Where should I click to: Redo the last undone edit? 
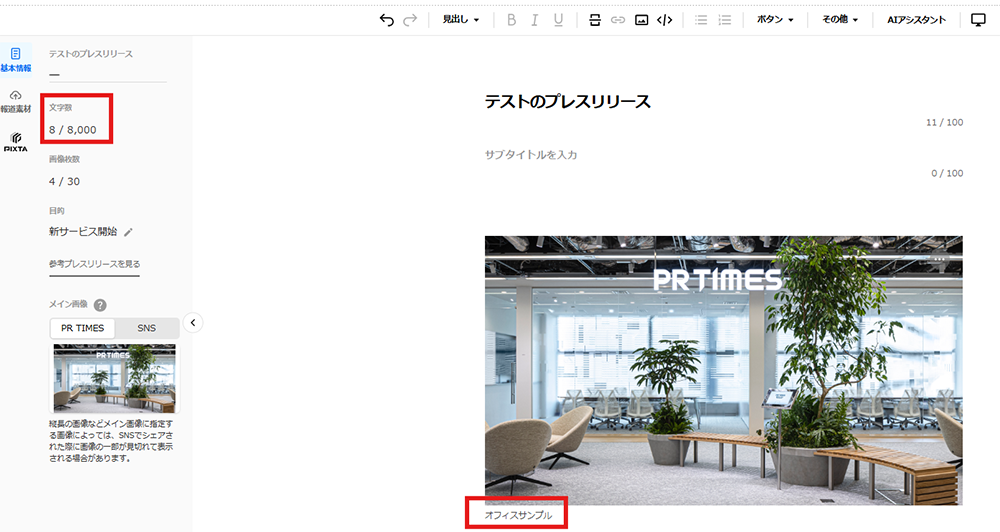tap(410, 20)
